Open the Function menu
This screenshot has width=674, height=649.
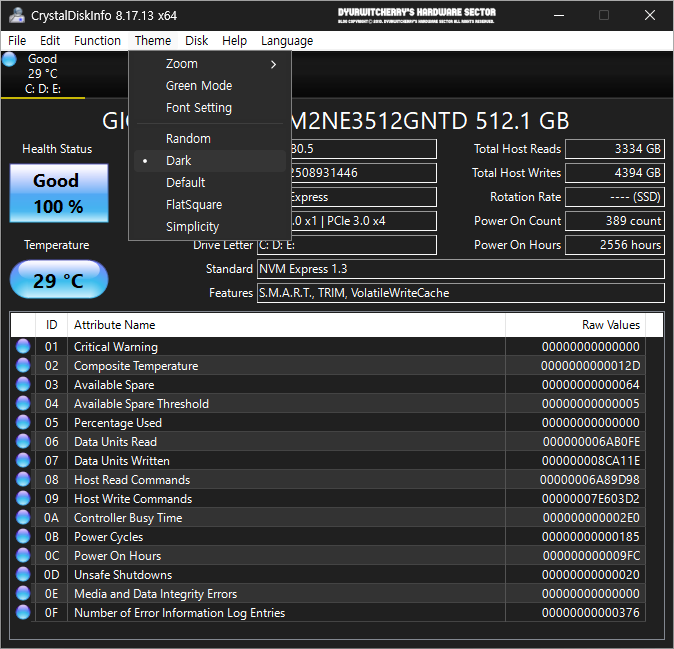pyautogui.click(x=97, y=41)
